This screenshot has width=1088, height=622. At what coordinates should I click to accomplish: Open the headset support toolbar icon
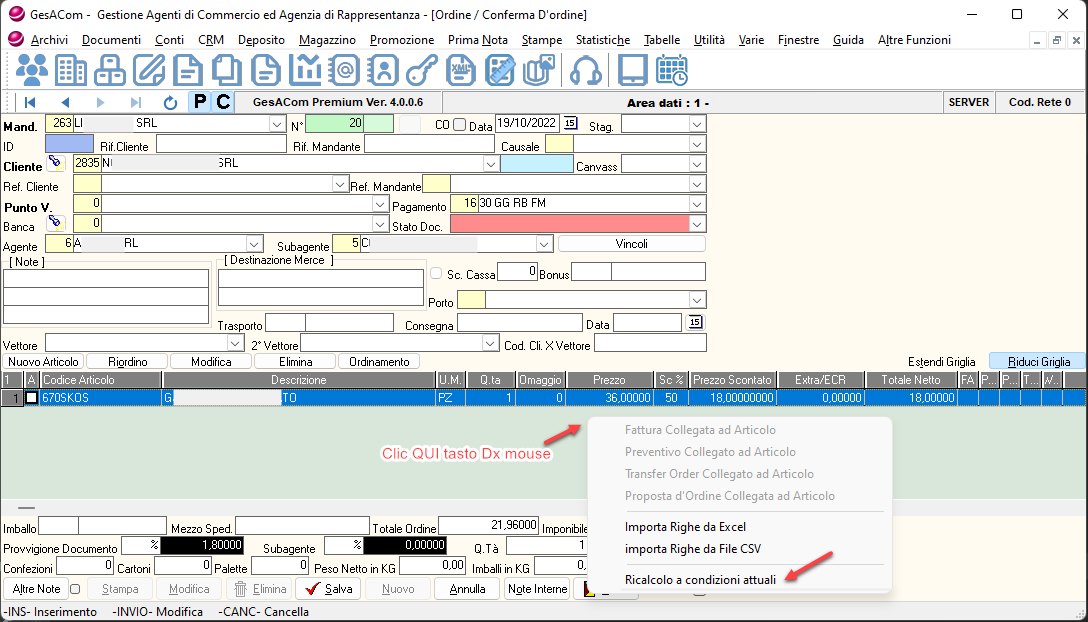tap(585, 70)
